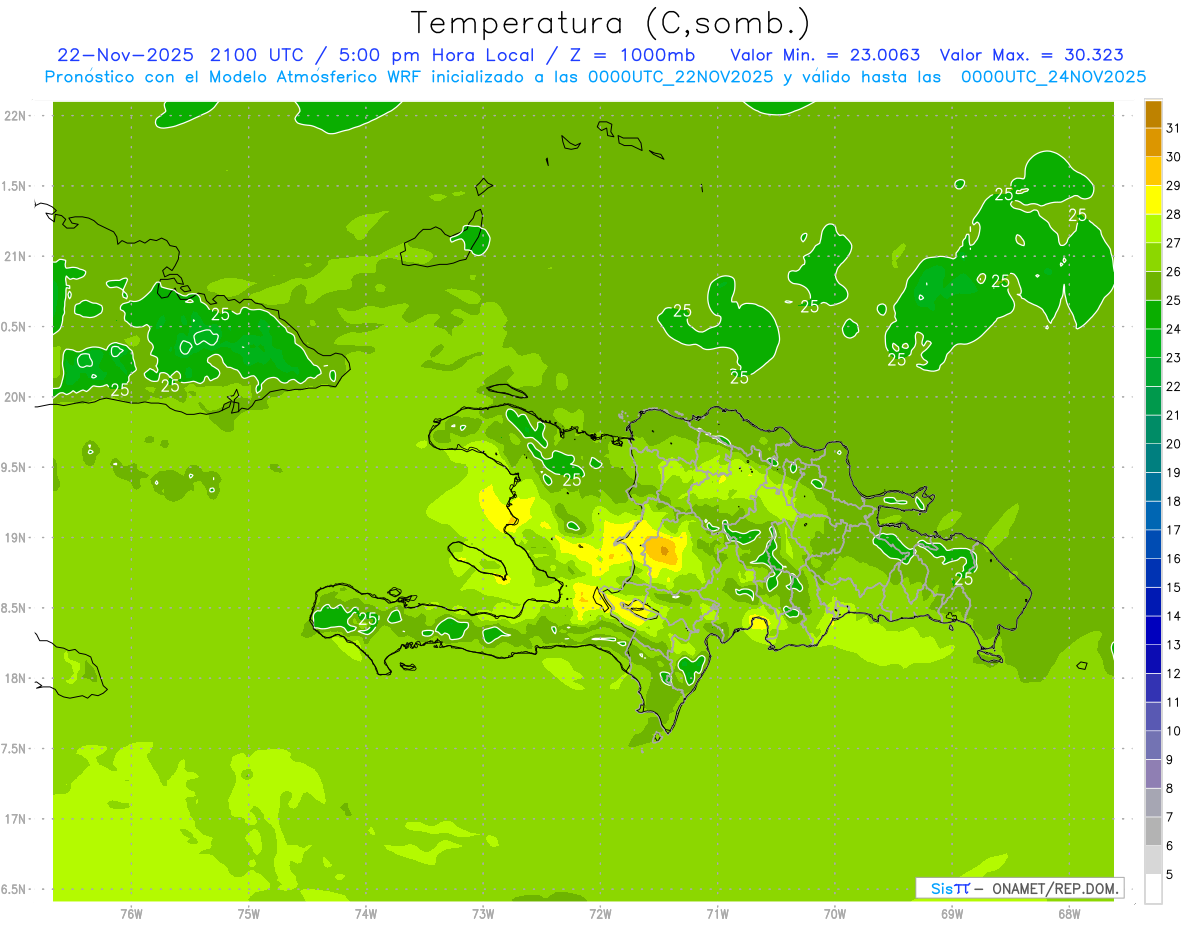Click the "ONAMET/REP.DOM." credit label

tap(1056, 888)
